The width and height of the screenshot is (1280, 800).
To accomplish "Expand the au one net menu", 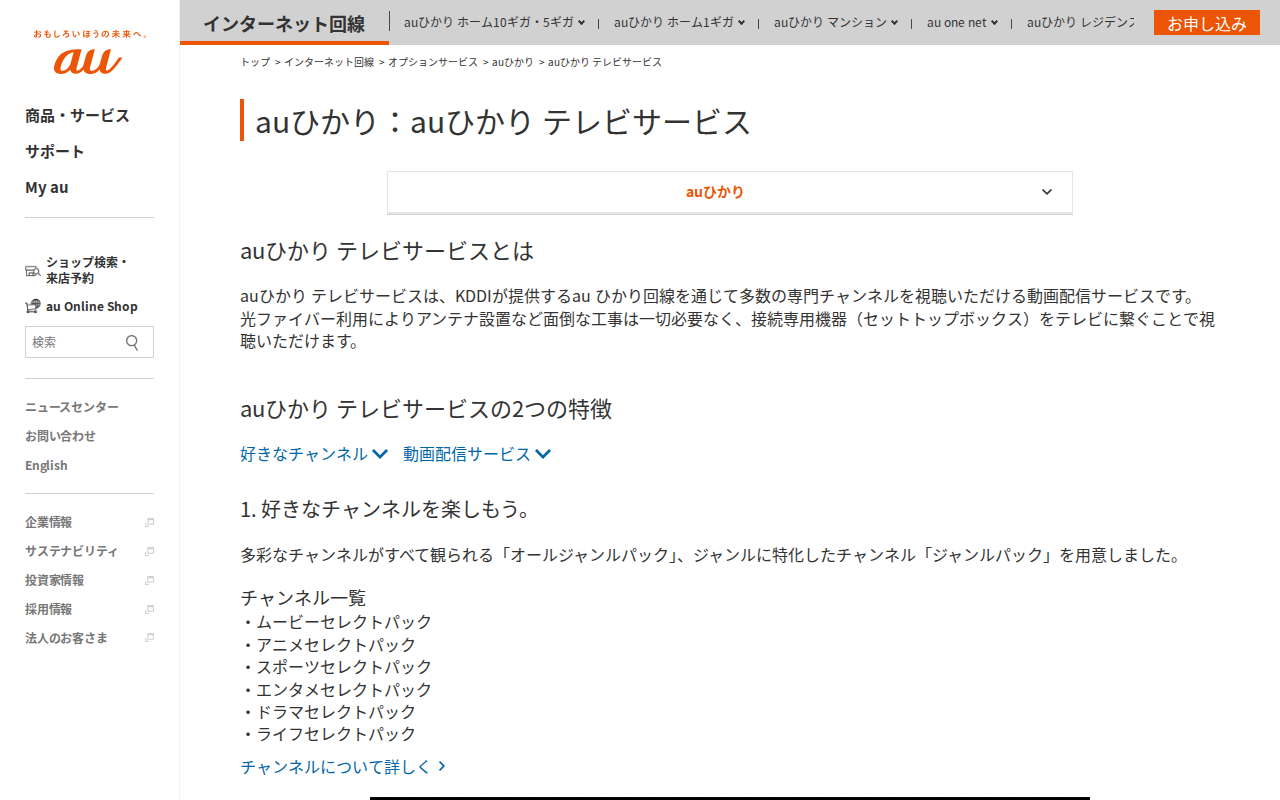I will coord(962,22).
